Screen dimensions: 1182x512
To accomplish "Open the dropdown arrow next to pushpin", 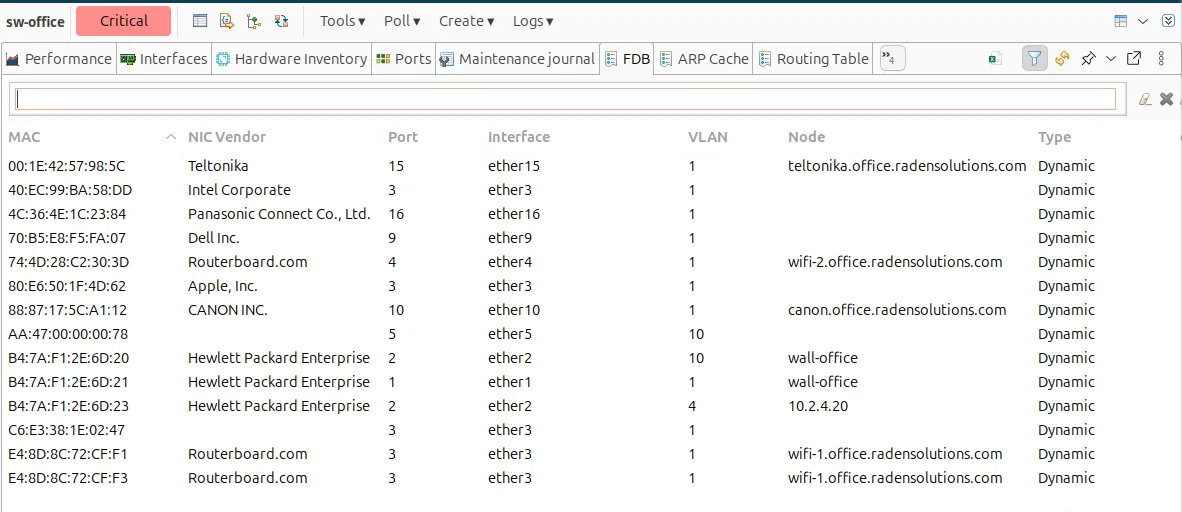I will (1110, 59).
